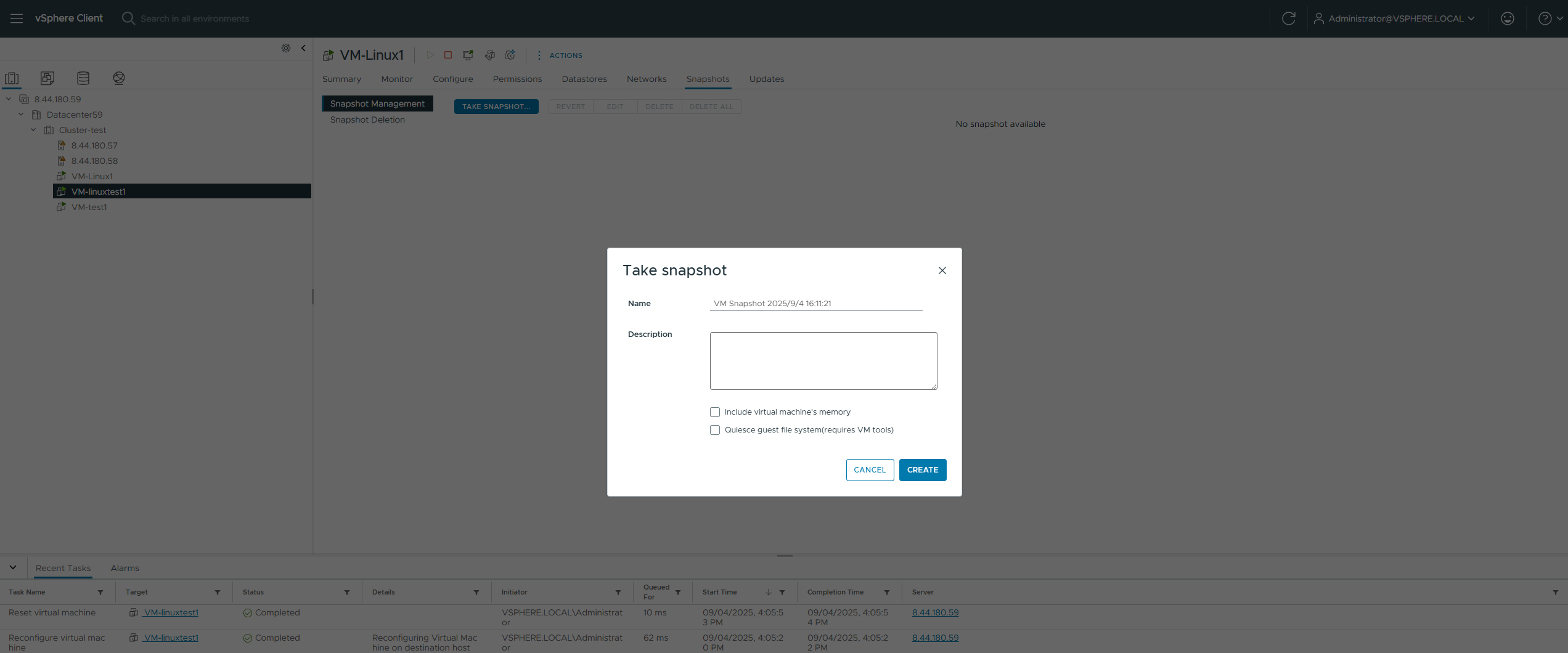Click the TAKE SNAPSHOT... button
The width and height of the screenshot is (1568, 653).
point(496,107)
